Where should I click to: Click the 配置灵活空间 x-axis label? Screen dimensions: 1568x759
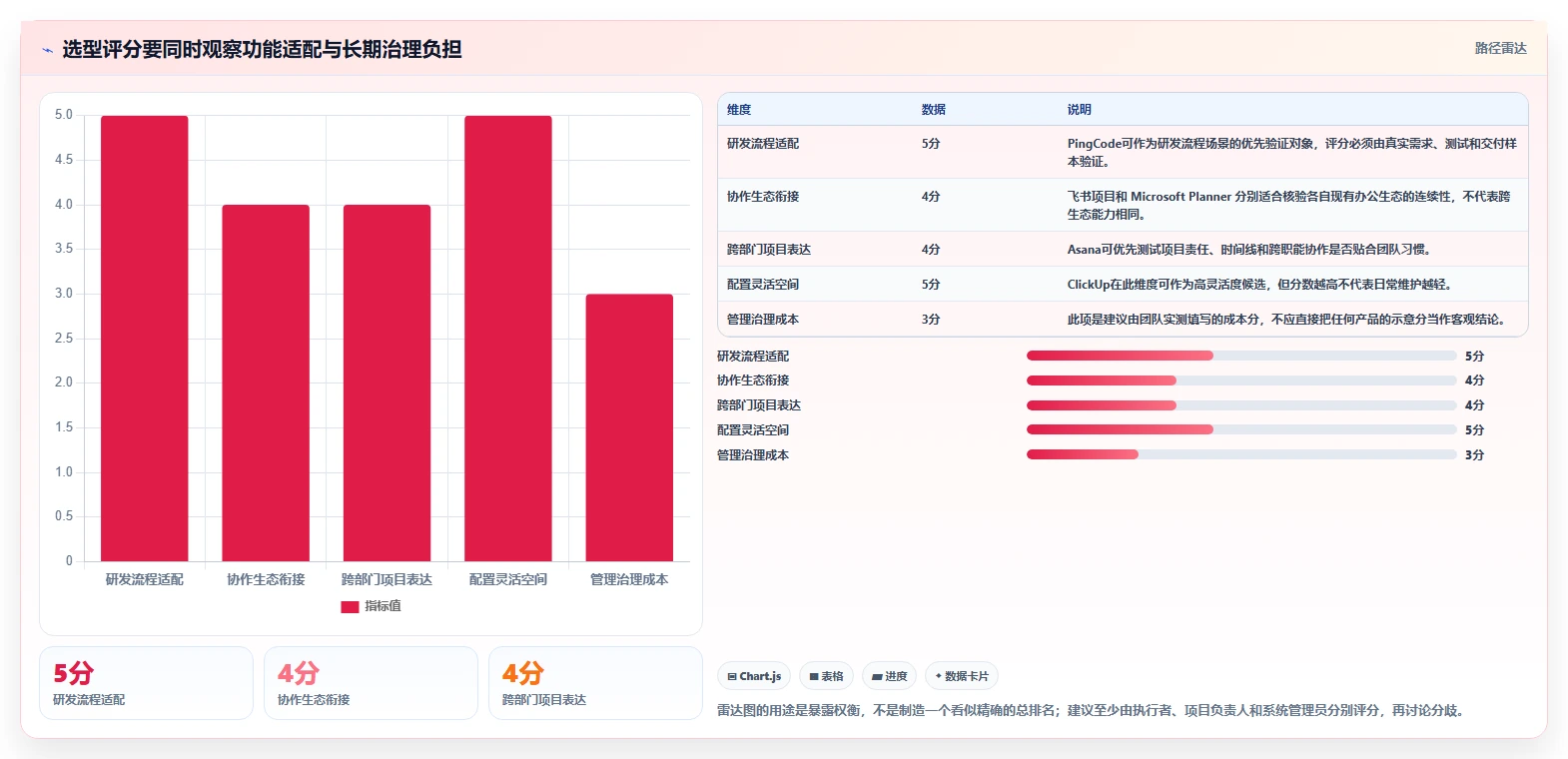coord(508,579)
